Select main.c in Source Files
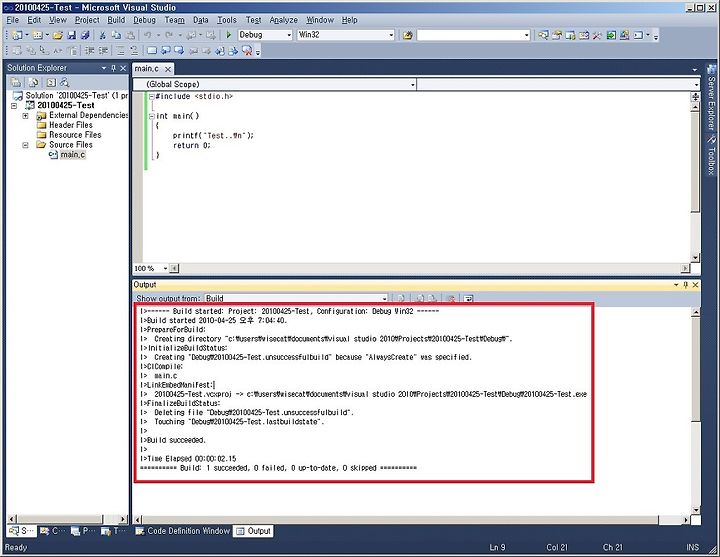Viewport: 720px width, 557px height. (x=73, y=155)
